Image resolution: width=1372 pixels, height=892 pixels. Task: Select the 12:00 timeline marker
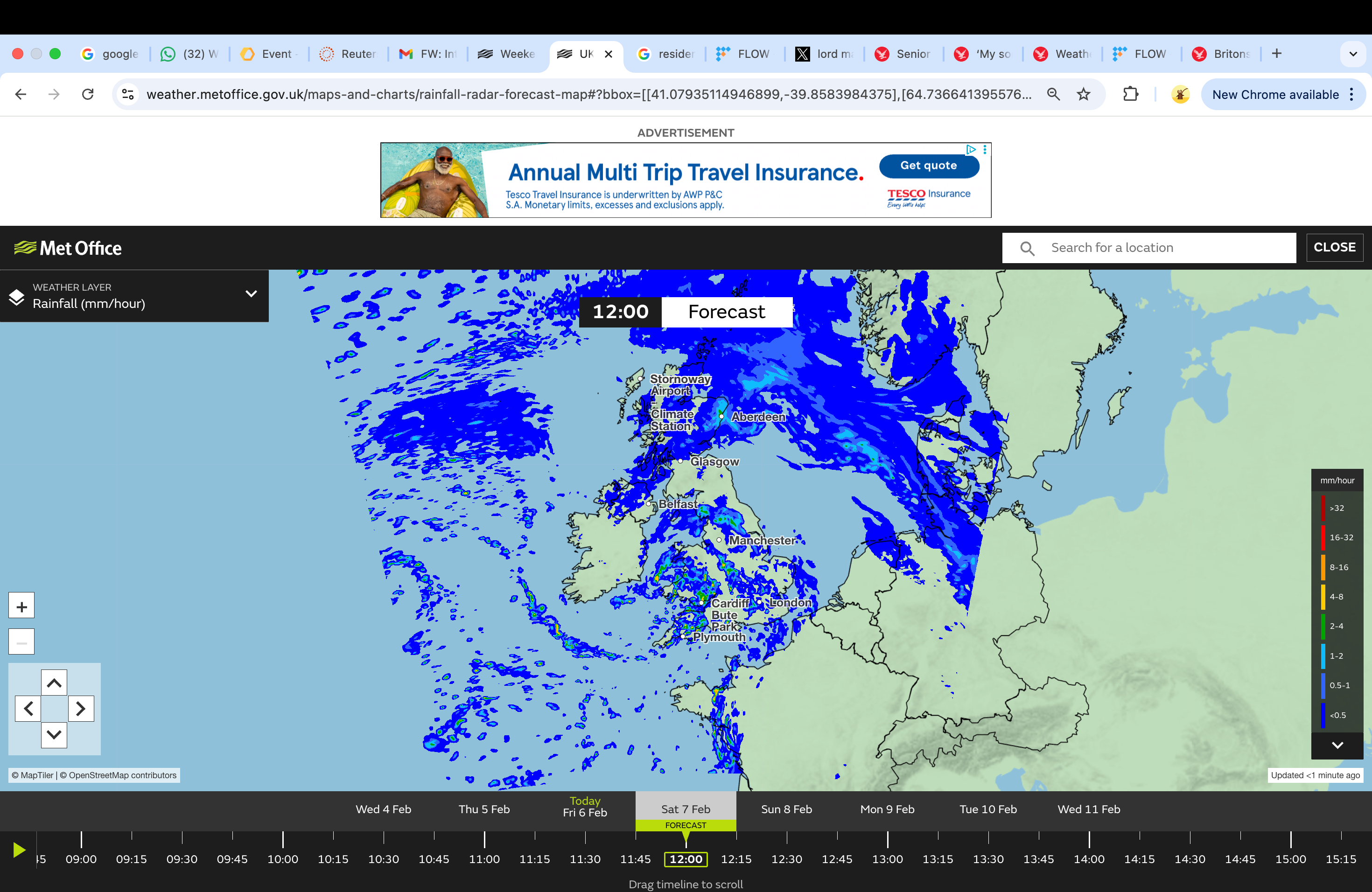click(x=686, y=858)
